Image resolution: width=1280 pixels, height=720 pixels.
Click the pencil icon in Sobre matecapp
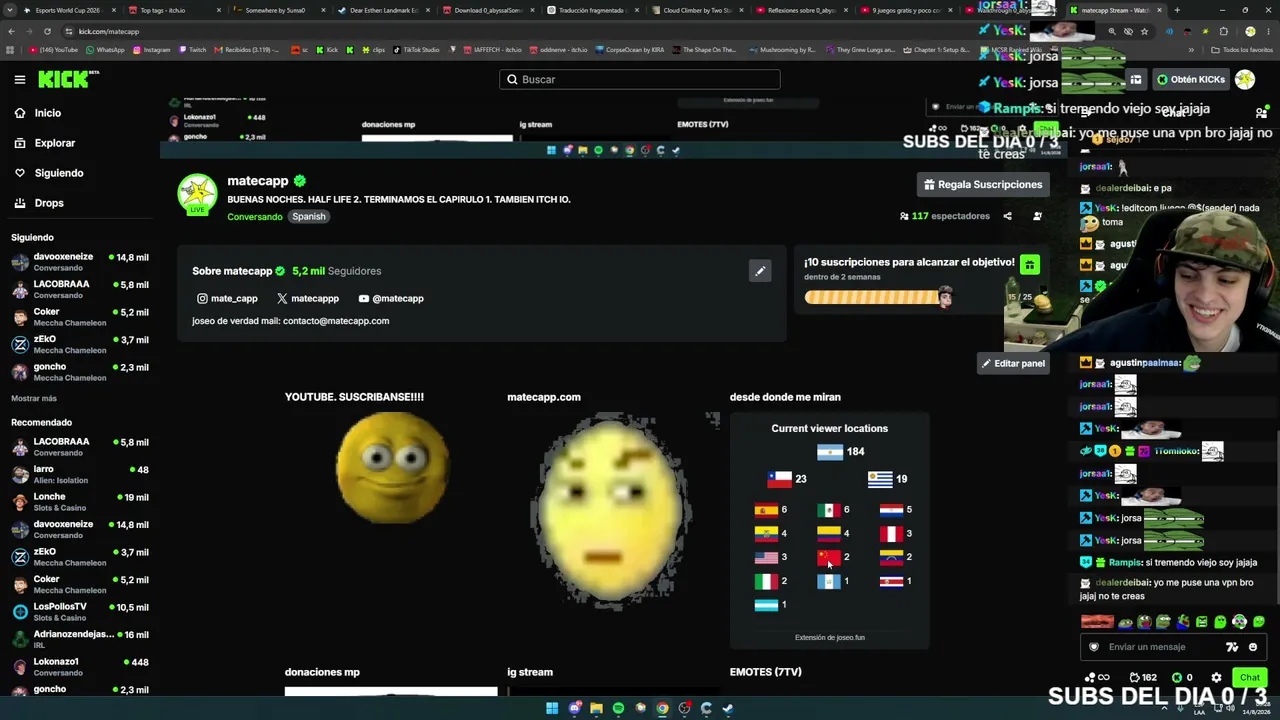click(x=760, y=271)
